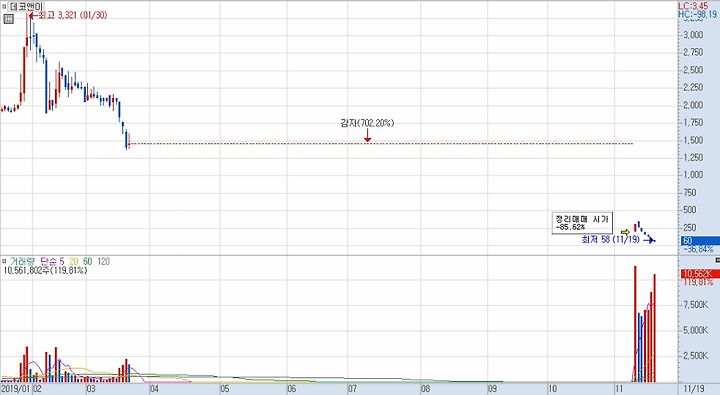Click the 500 price axis label
The width and height of the screenshot is (720, 395).
click(x=690, y=210)
